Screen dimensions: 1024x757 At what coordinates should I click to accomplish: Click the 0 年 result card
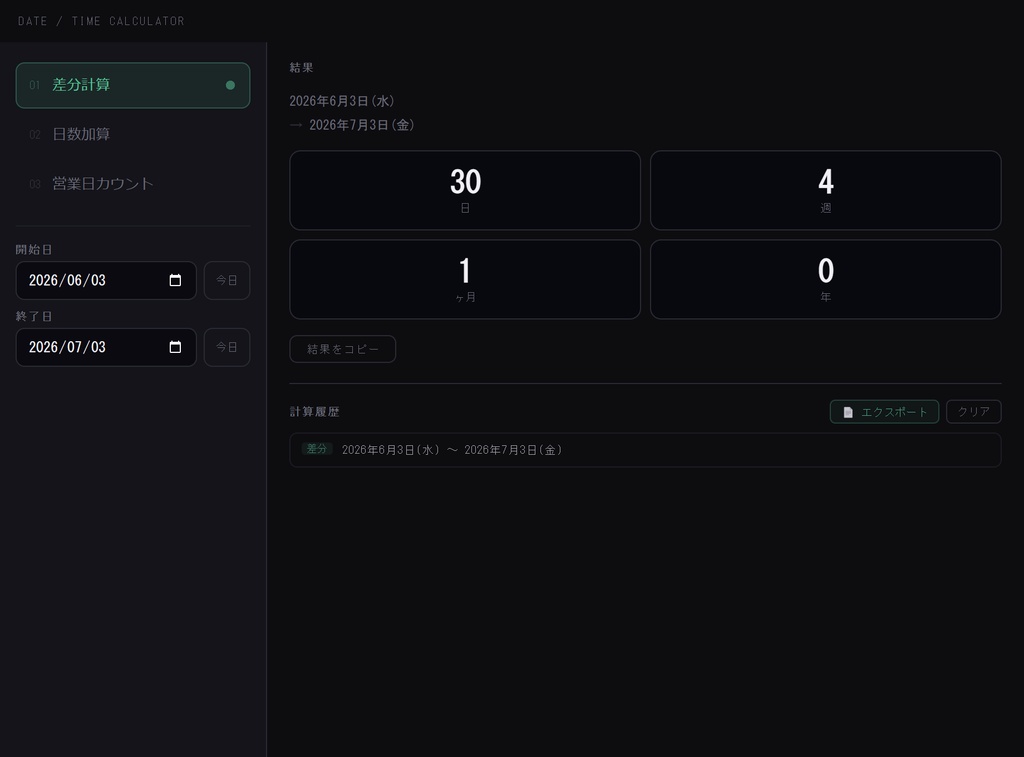click(x=825, y=279)
